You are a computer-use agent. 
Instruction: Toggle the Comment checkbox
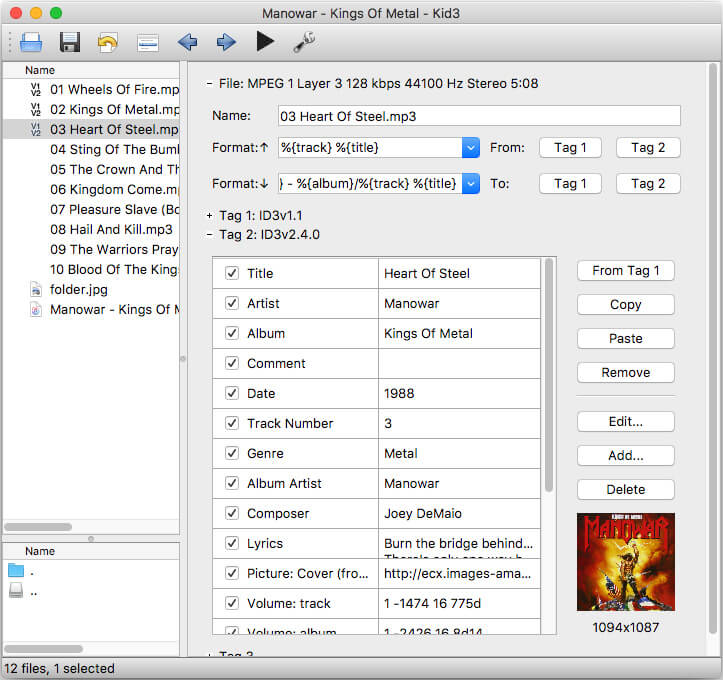click(232, 363)
